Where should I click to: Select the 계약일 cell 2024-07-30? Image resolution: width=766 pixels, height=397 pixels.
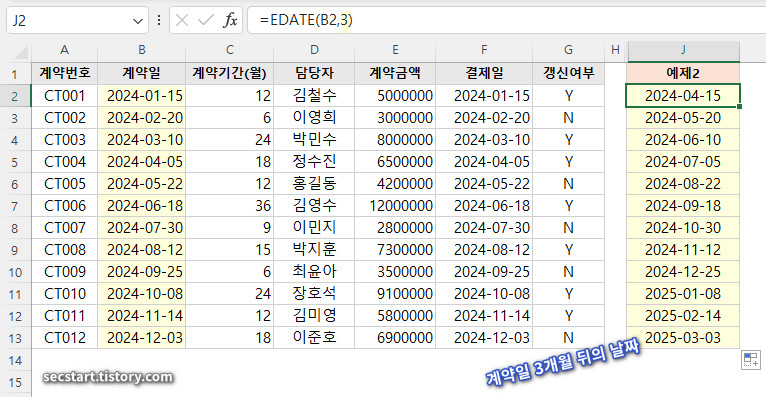click(x=142, y=227)
